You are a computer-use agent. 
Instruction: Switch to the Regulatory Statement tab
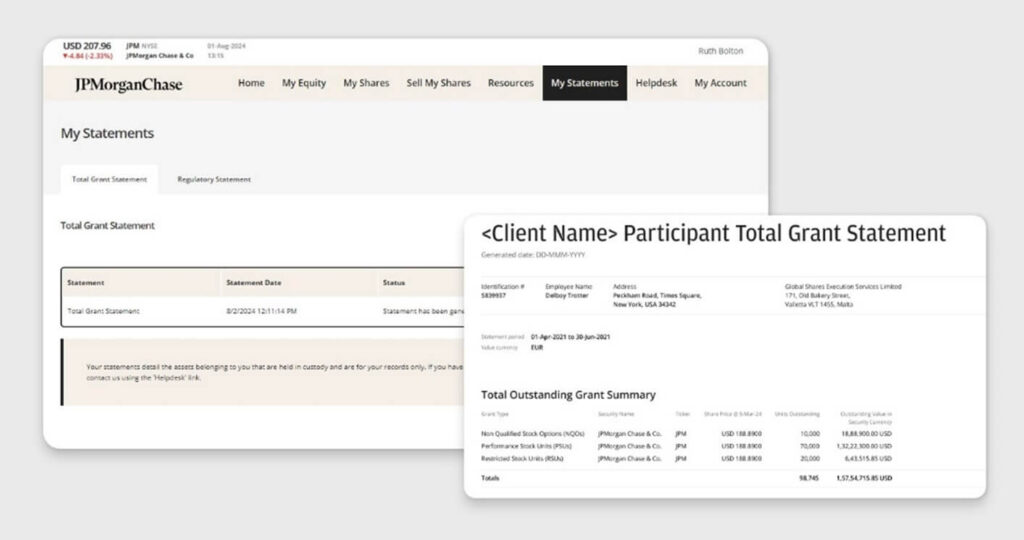point(214,179)
